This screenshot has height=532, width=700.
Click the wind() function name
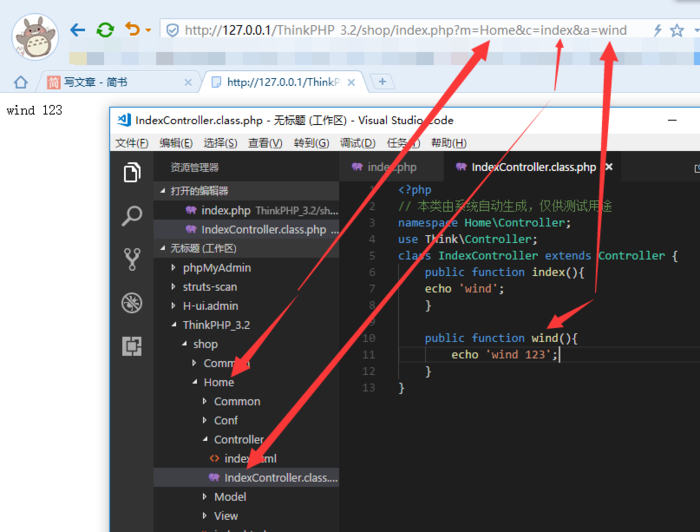[x=545, y=338]
